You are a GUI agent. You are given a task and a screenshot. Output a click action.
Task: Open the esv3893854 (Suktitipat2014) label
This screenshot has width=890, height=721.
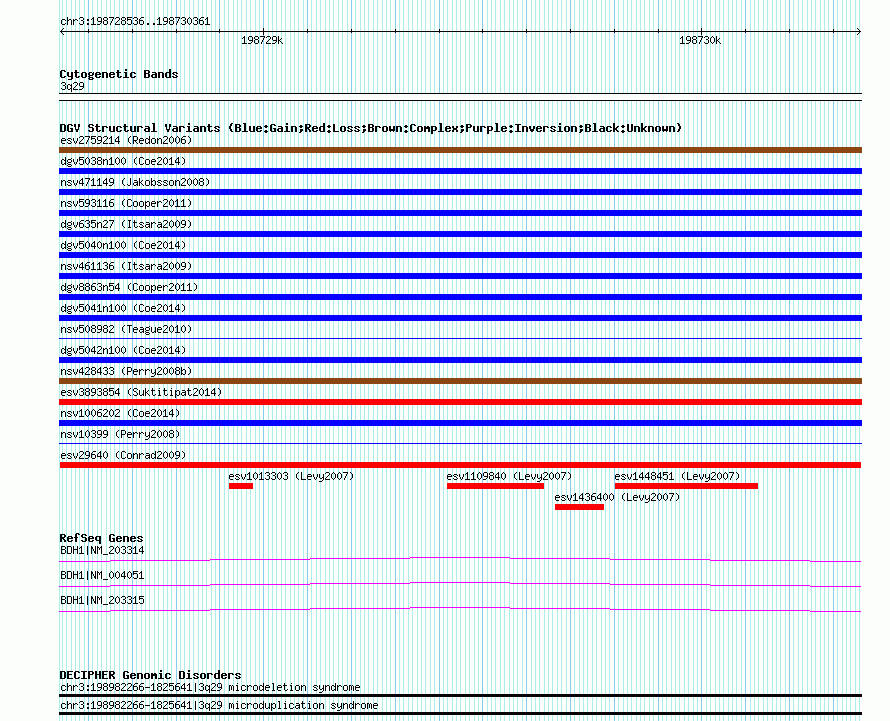(141, 392)
